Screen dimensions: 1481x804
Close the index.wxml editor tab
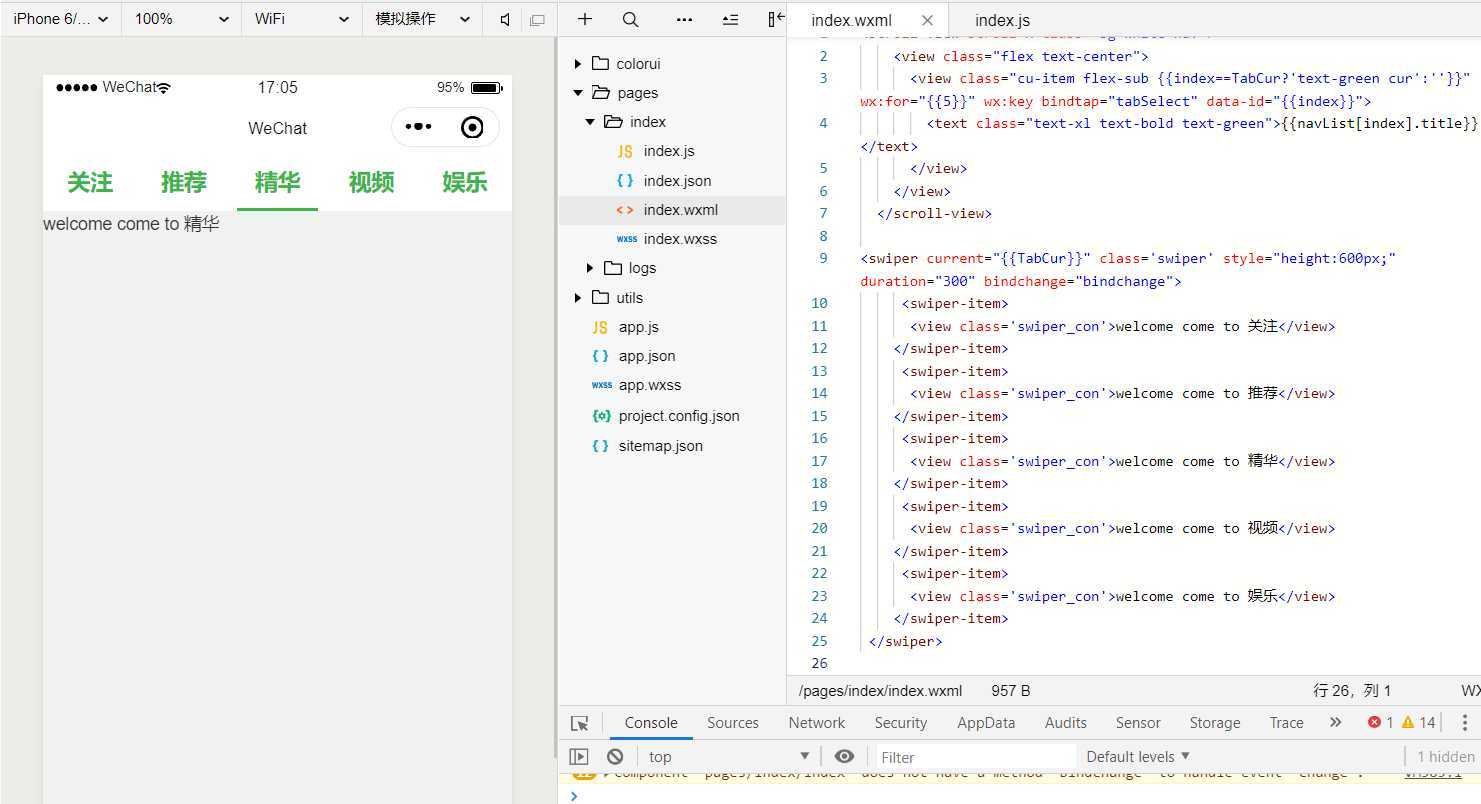927,20
